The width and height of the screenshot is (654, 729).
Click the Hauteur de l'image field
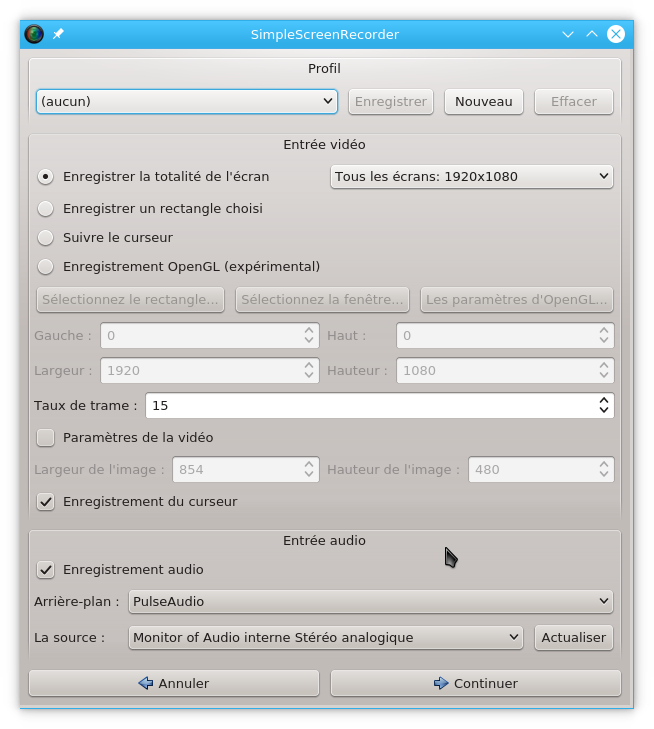[541, 470]
